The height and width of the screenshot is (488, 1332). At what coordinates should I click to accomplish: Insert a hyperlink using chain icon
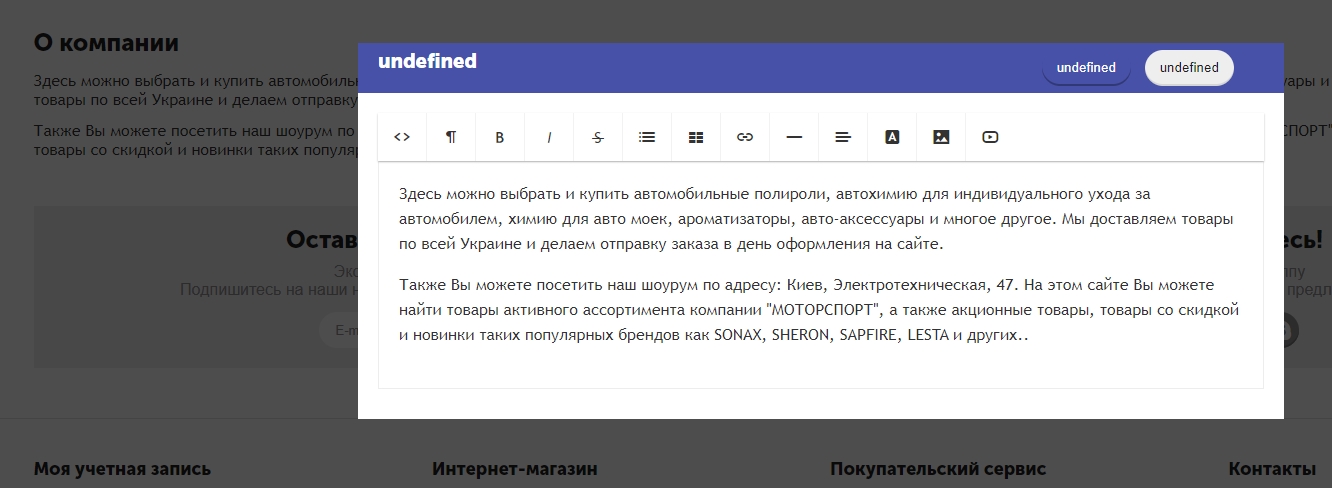click(x=745, y=137)
